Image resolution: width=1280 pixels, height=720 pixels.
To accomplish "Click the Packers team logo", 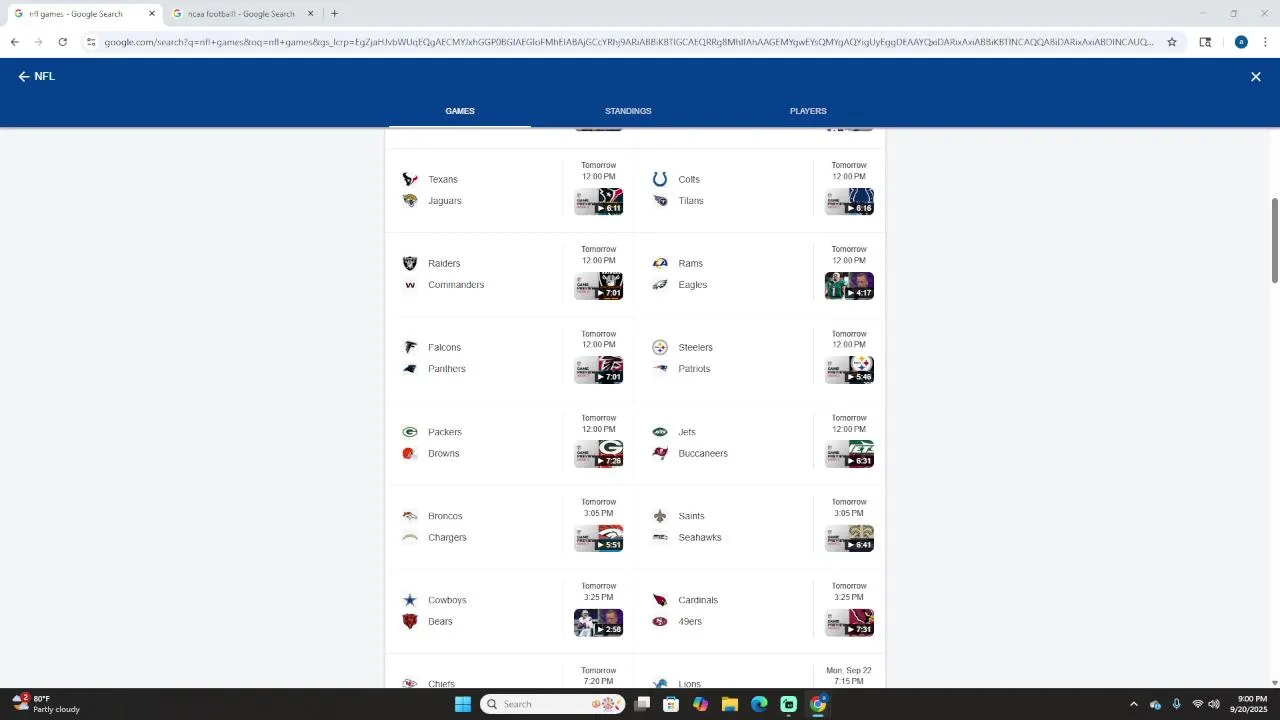I will coord(410,432).
